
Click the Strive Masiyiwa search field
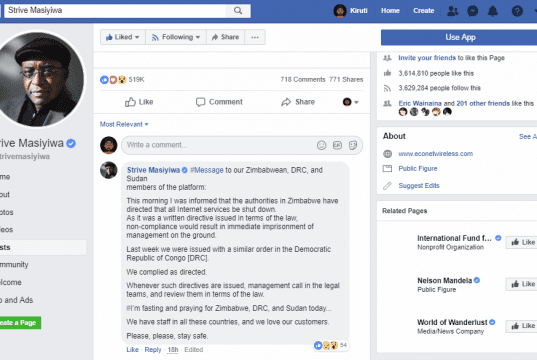(116, 11)
